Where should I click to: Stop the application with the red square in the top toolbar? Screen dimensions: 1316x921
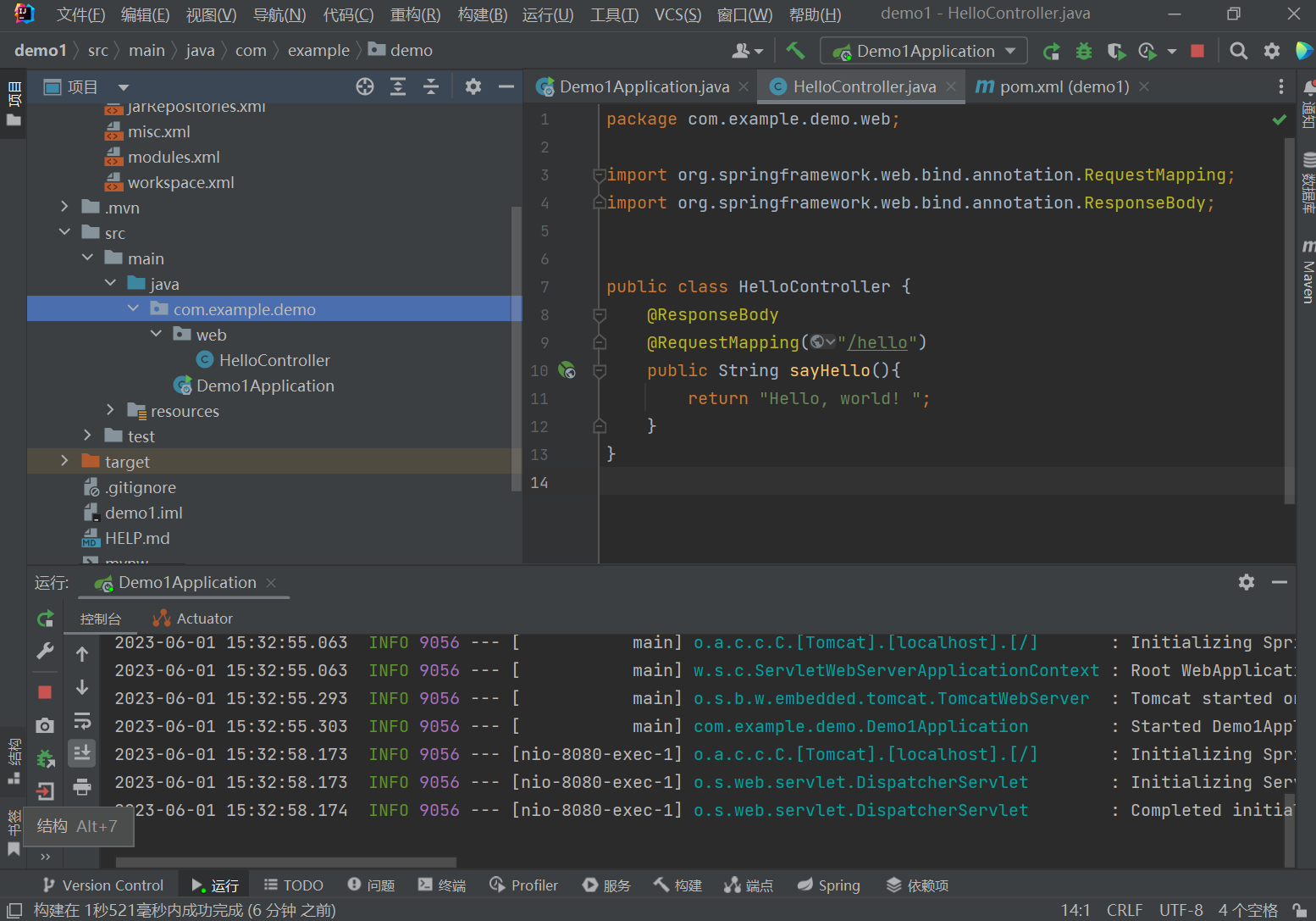[x=1197, y=52]
